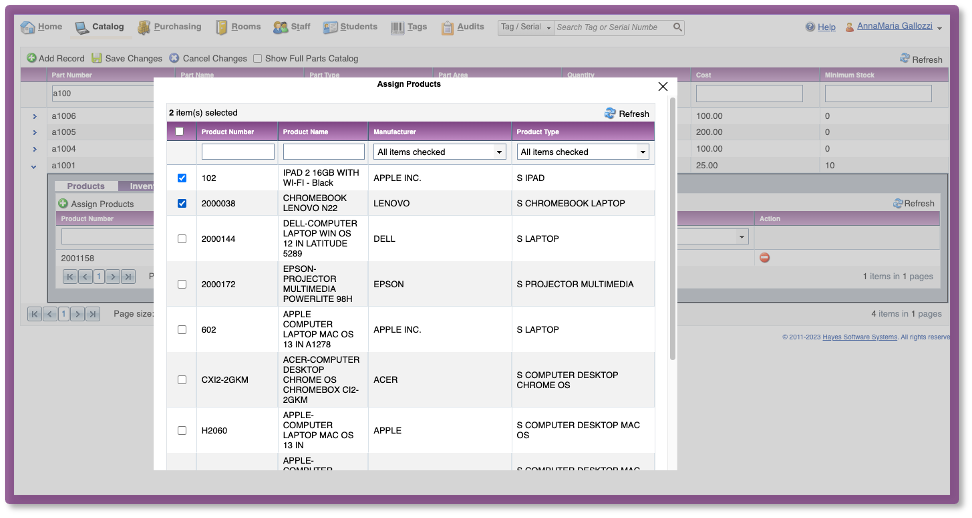Screen dimensions: 972x518
Task: Refresh the nested products grid
Action: (913, 203)
